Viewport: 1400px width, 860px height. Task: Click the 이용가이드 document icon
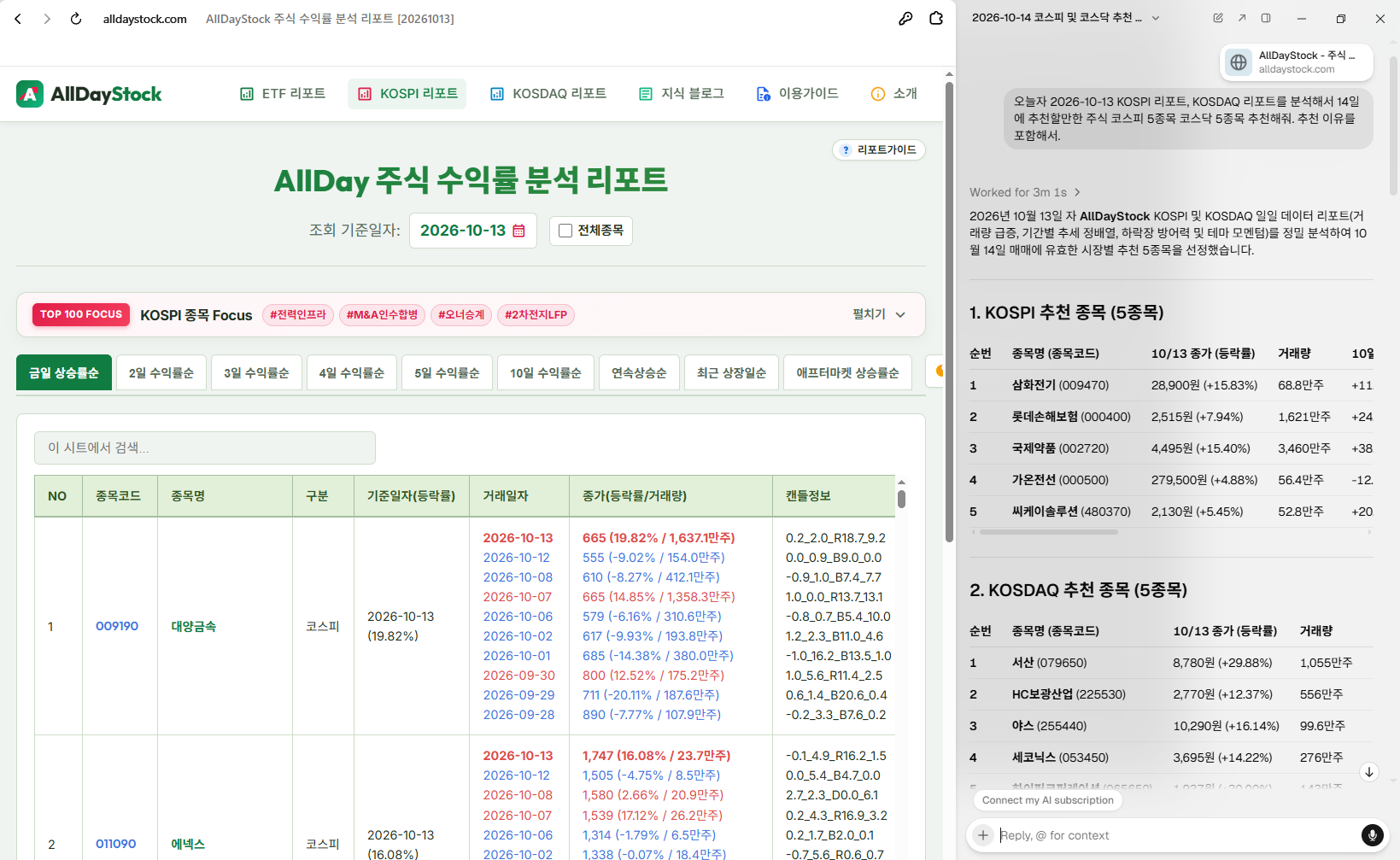click(764, 94)
